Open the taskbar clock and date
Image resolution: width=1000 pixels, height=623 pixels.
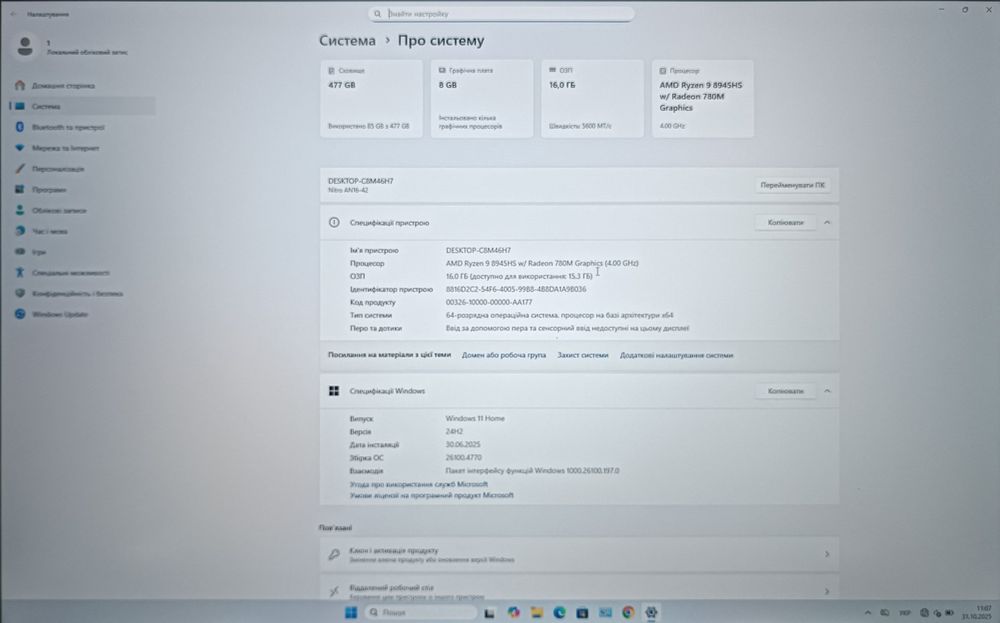coord(978,613)
